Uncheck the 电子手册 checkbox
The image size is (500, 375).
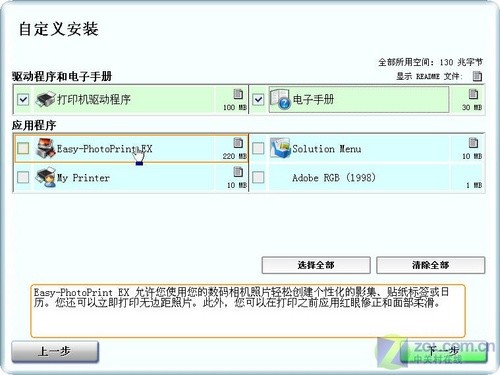click(x=258, y=99)
